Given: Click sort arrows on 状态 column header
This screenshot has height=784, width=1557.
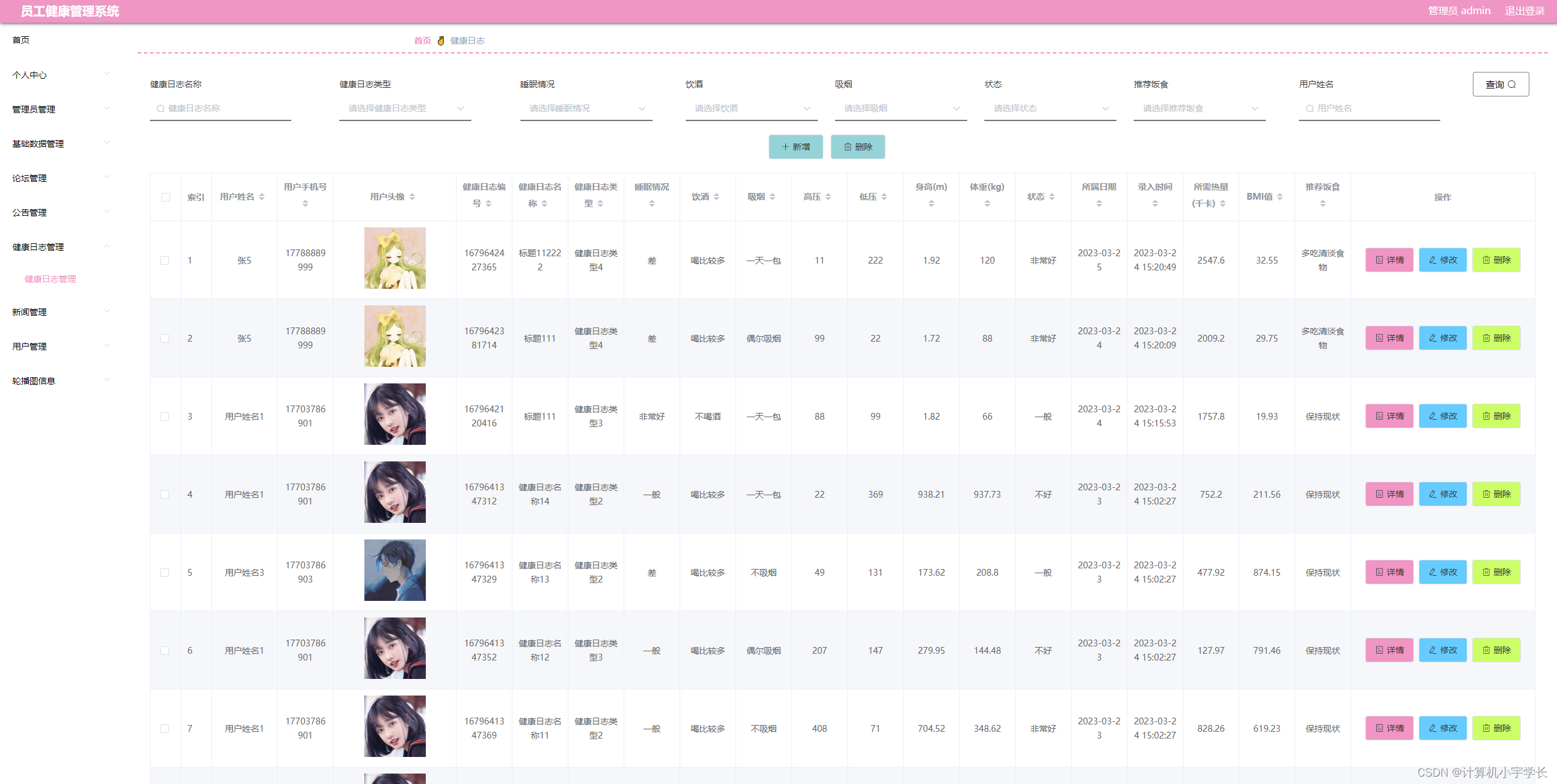Looking at the screenshot, I should 1052,197.
